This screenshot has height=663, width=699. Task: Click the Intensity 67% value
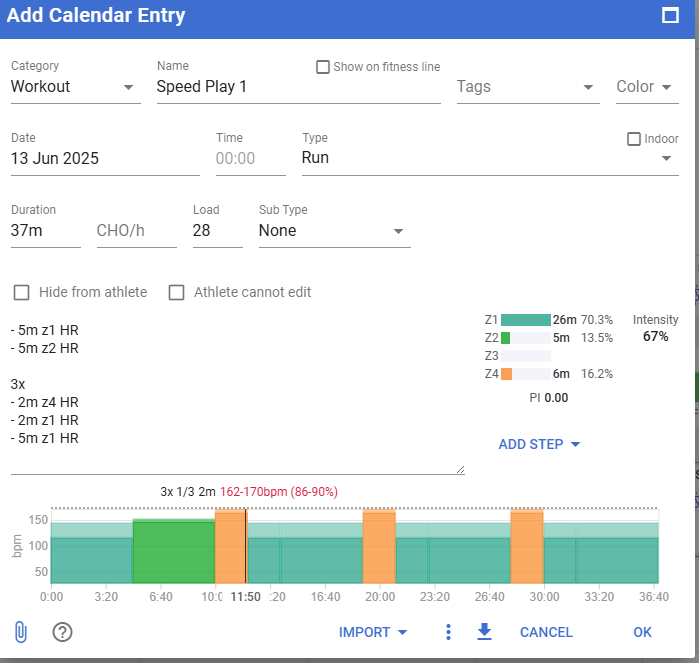point(655,336)
